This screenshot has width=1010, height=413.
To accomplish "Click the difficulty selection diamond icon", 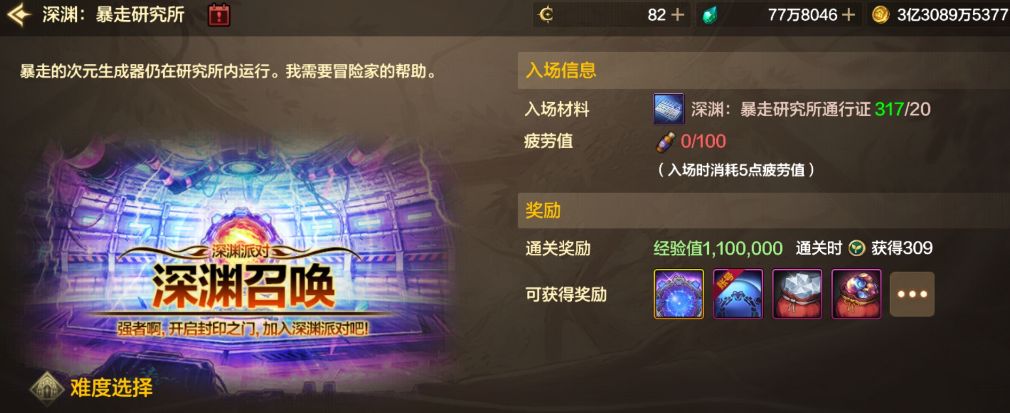I will [x=47, y=387].
